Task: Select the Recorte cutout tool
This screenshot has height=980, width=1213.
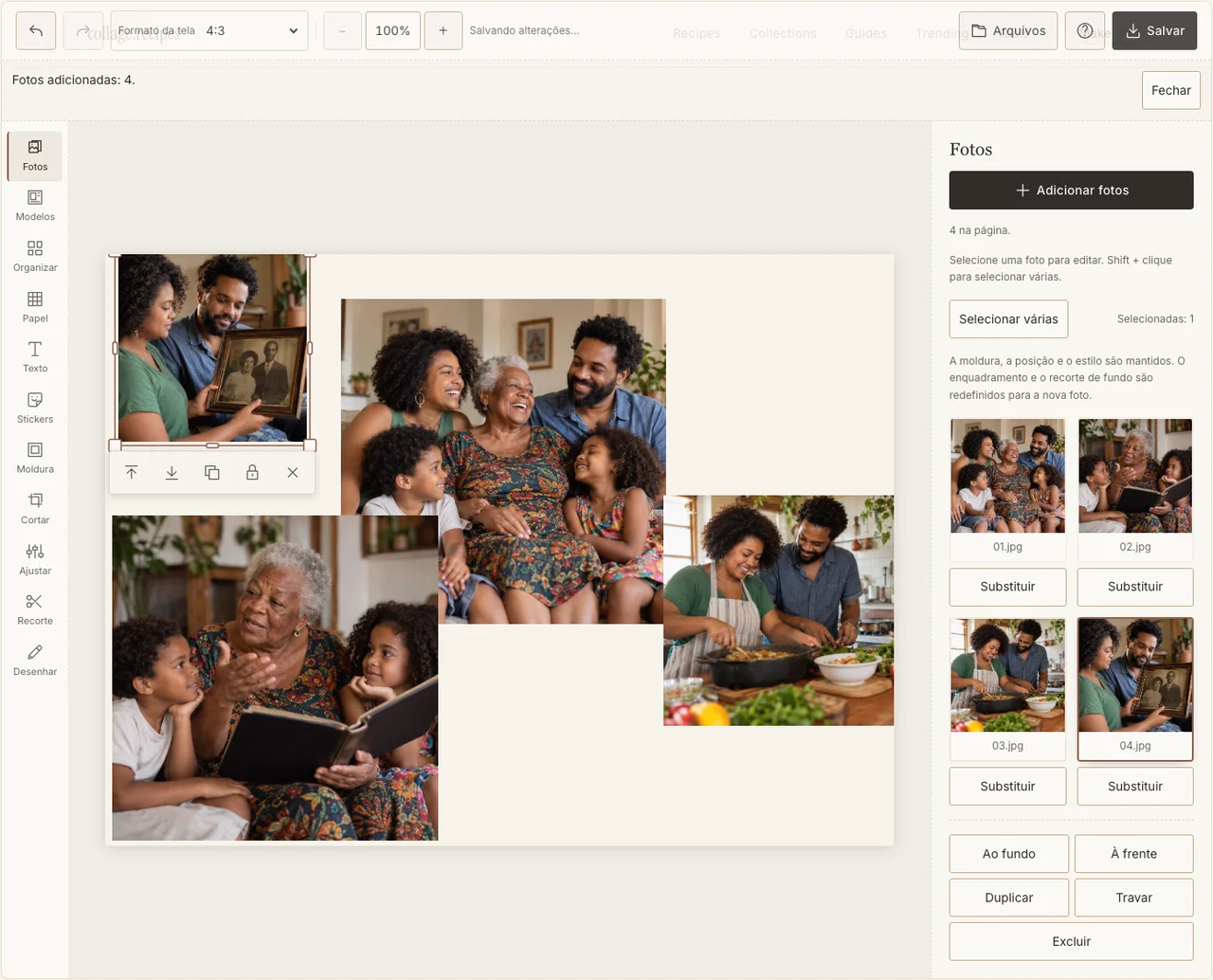Action: click(35, 610)
